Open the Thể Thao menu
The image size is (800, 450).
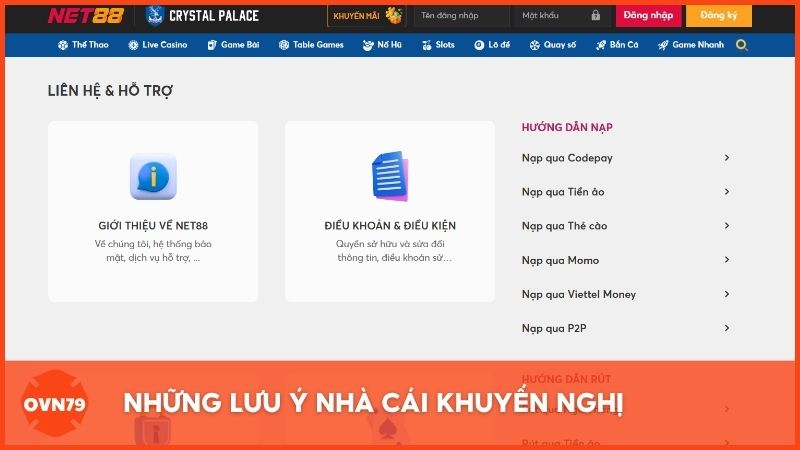tap(83, 45)
